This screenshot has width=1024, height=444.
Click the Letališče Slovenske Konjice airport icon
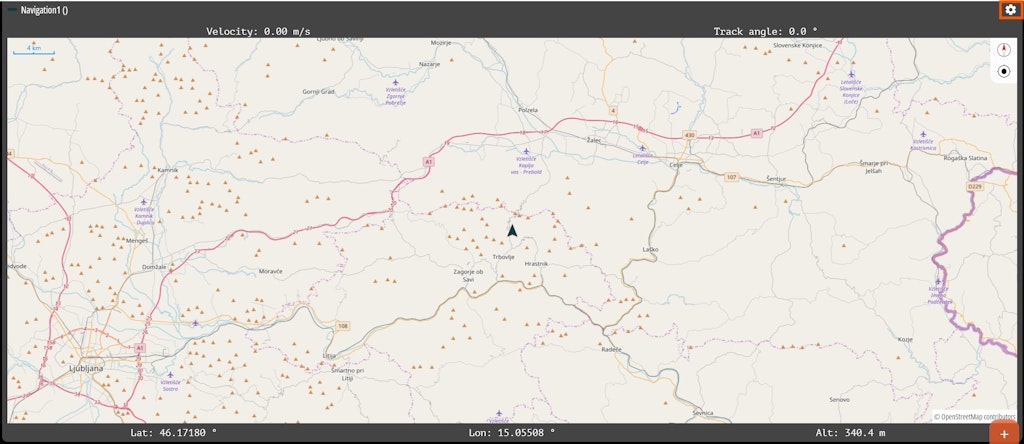pos(851,74)
